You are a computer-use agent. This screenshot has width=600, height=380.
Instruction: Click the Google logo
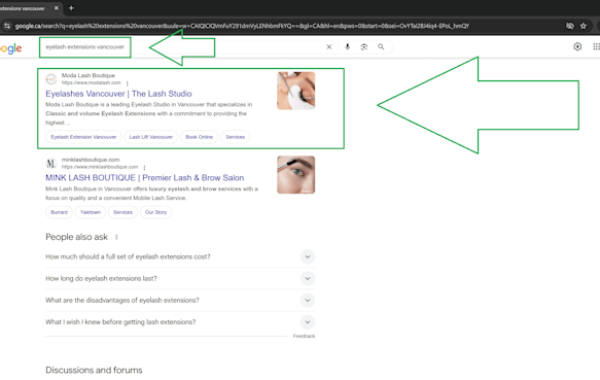pos(11,48)
